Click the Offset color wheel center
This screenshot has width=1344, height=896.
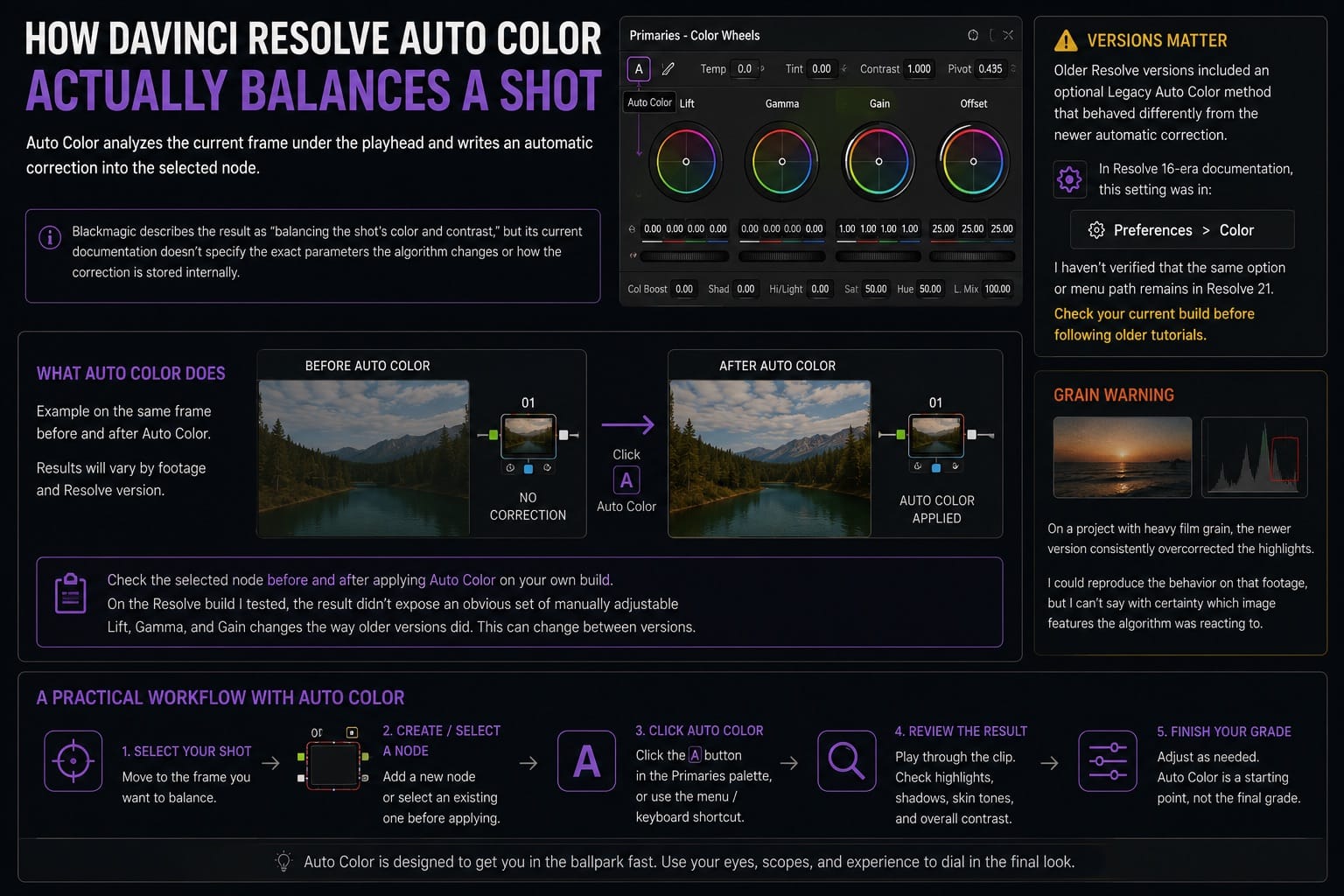coord(973,162)
